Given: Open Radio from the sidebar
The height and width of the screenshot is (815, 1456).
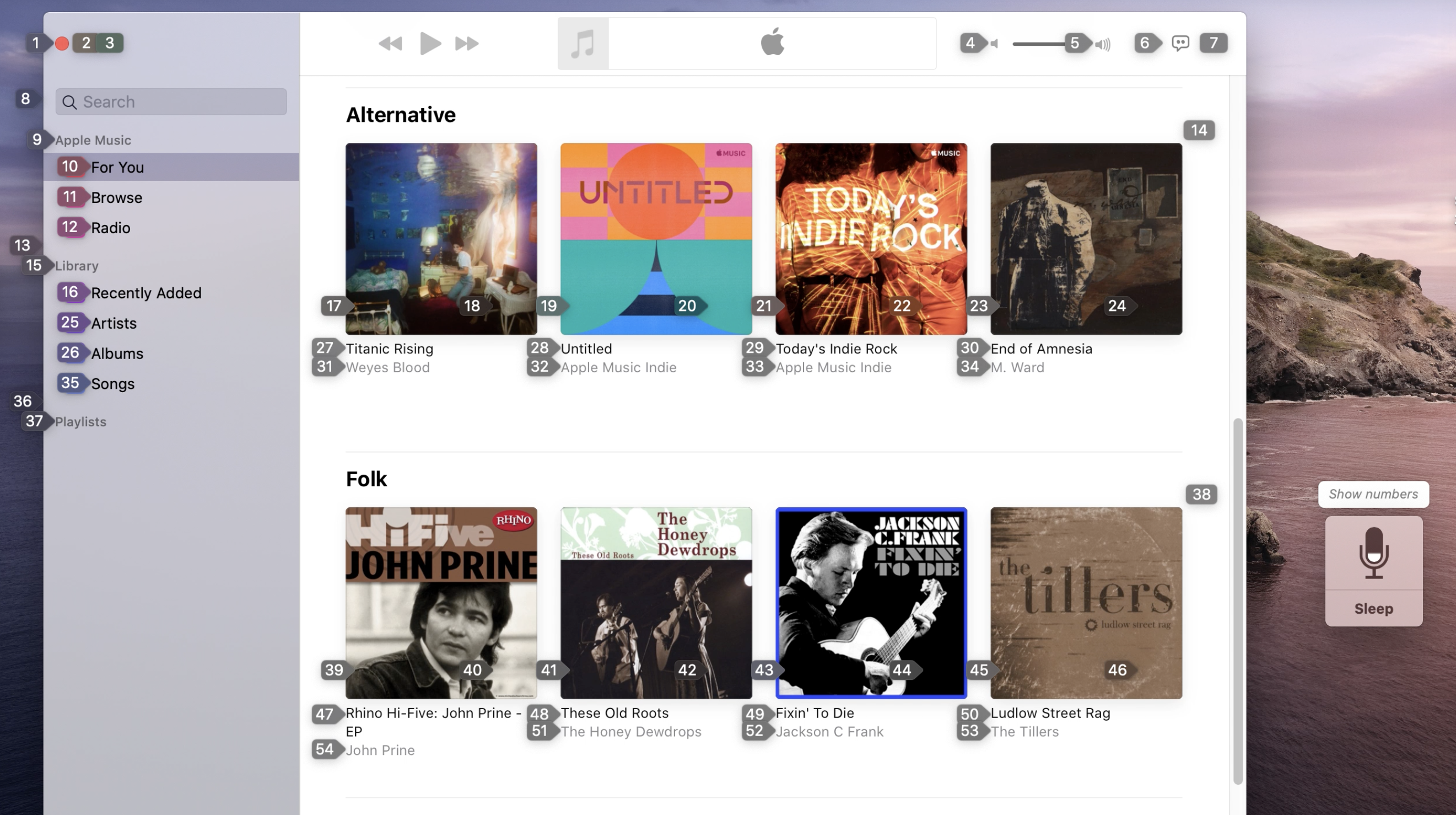Looking at the screenshot, I should [110, 227].
